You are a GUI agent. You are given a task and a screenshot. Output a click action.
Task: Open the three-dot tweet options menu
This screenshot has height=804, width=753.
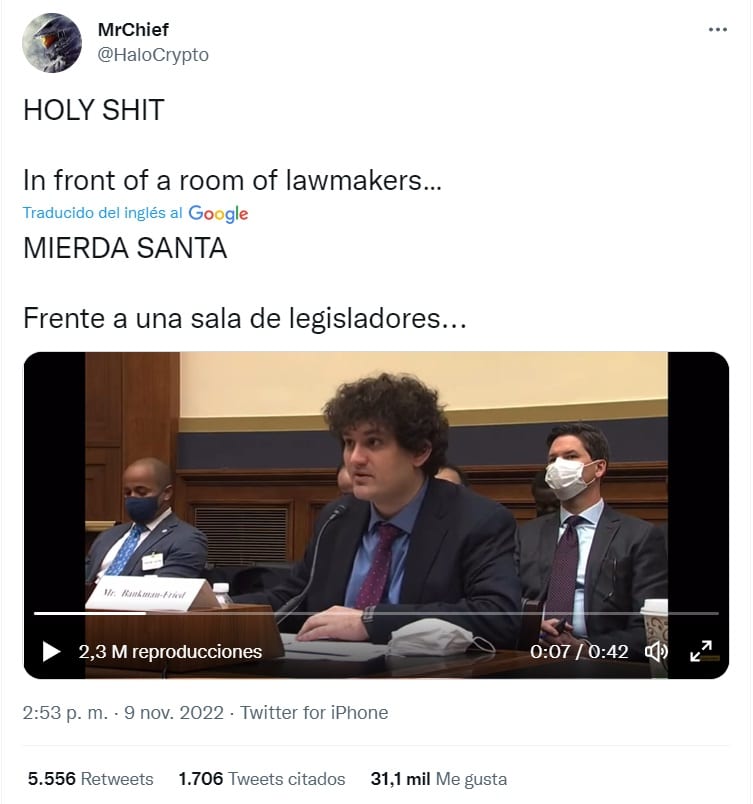[x=717, y=30]
